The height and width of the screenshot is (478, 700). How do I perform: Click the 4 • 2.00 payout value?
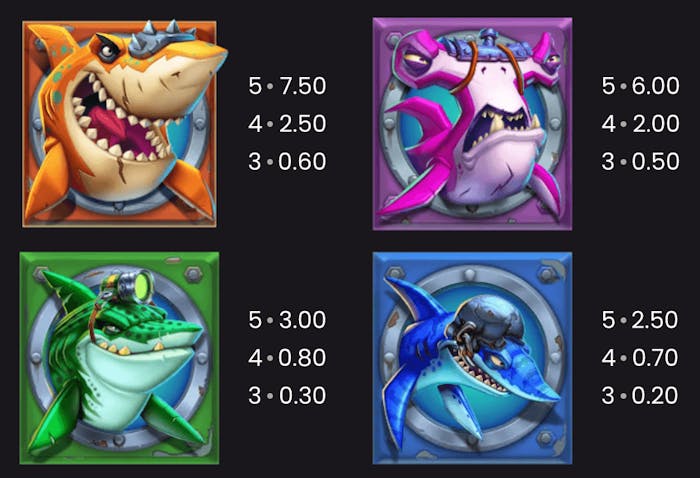[640, 124]
